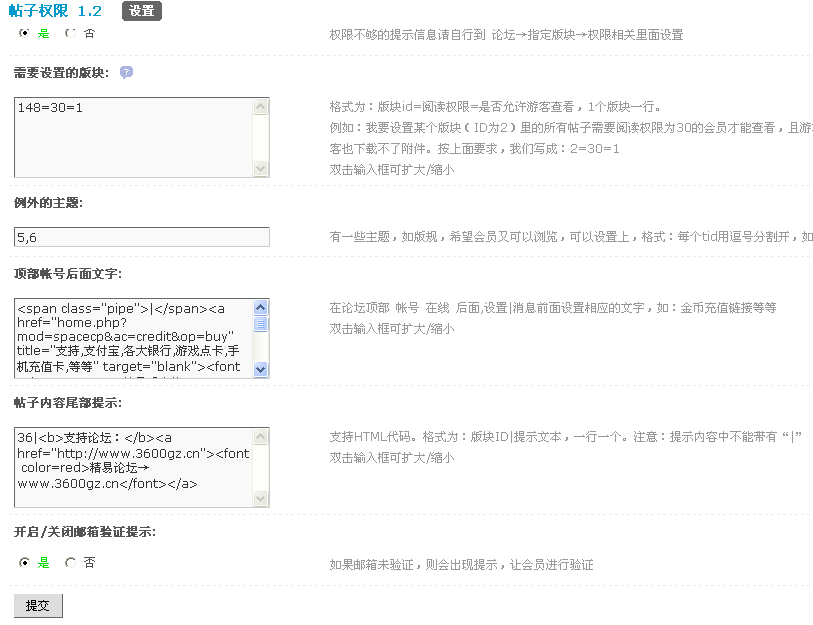The image size is (813, 625).
Task: Open the 设置 tab at the top
Action: 142,11
